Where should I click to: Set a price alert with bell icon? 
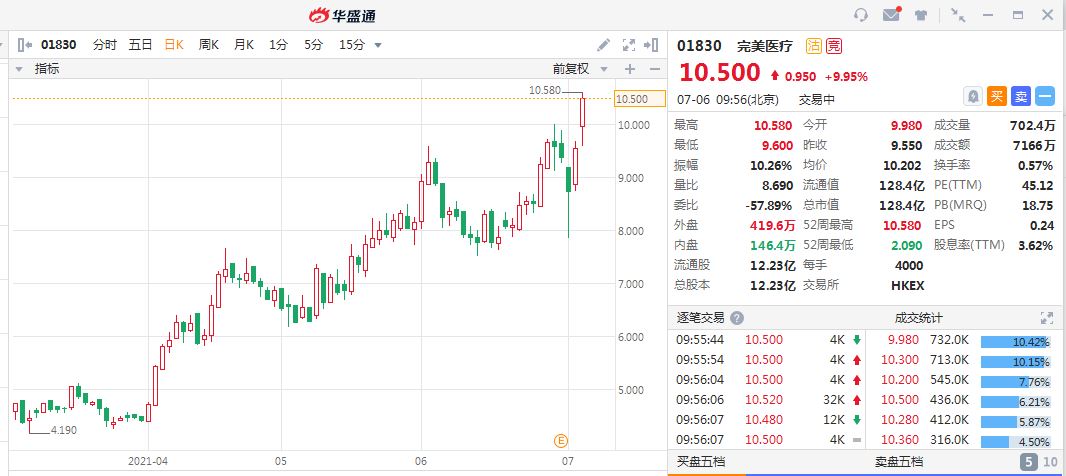[x=972, y=96]
